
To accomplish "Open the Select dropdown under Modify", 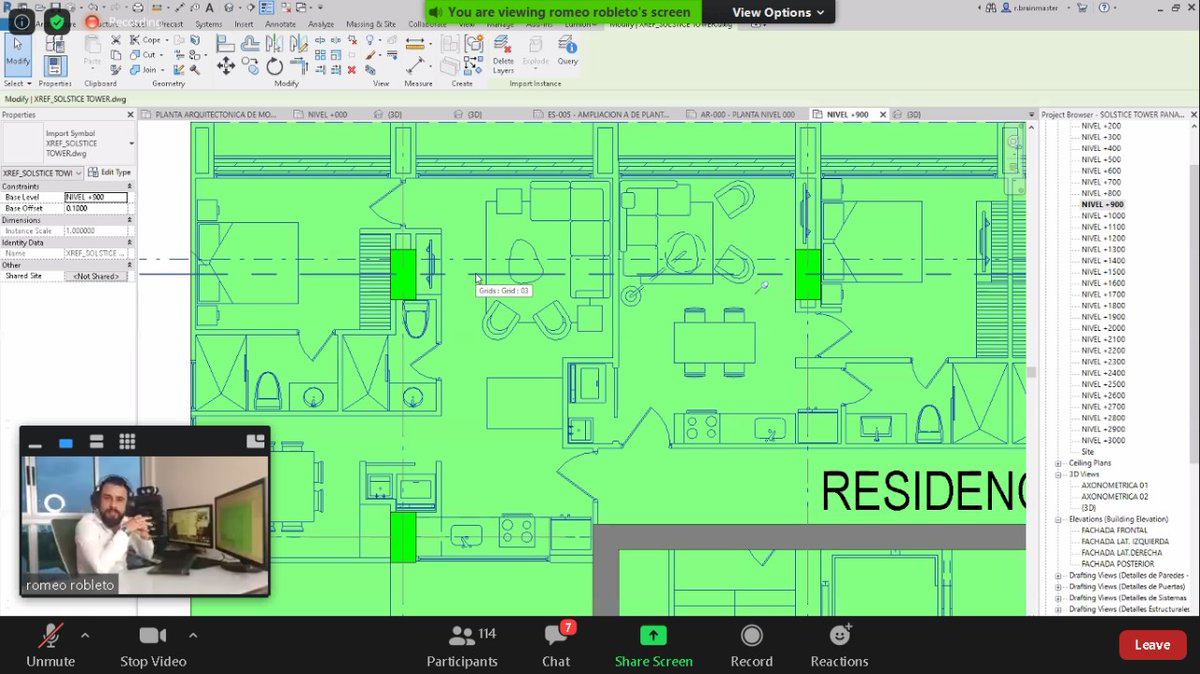I will click(x=17, y=84).
